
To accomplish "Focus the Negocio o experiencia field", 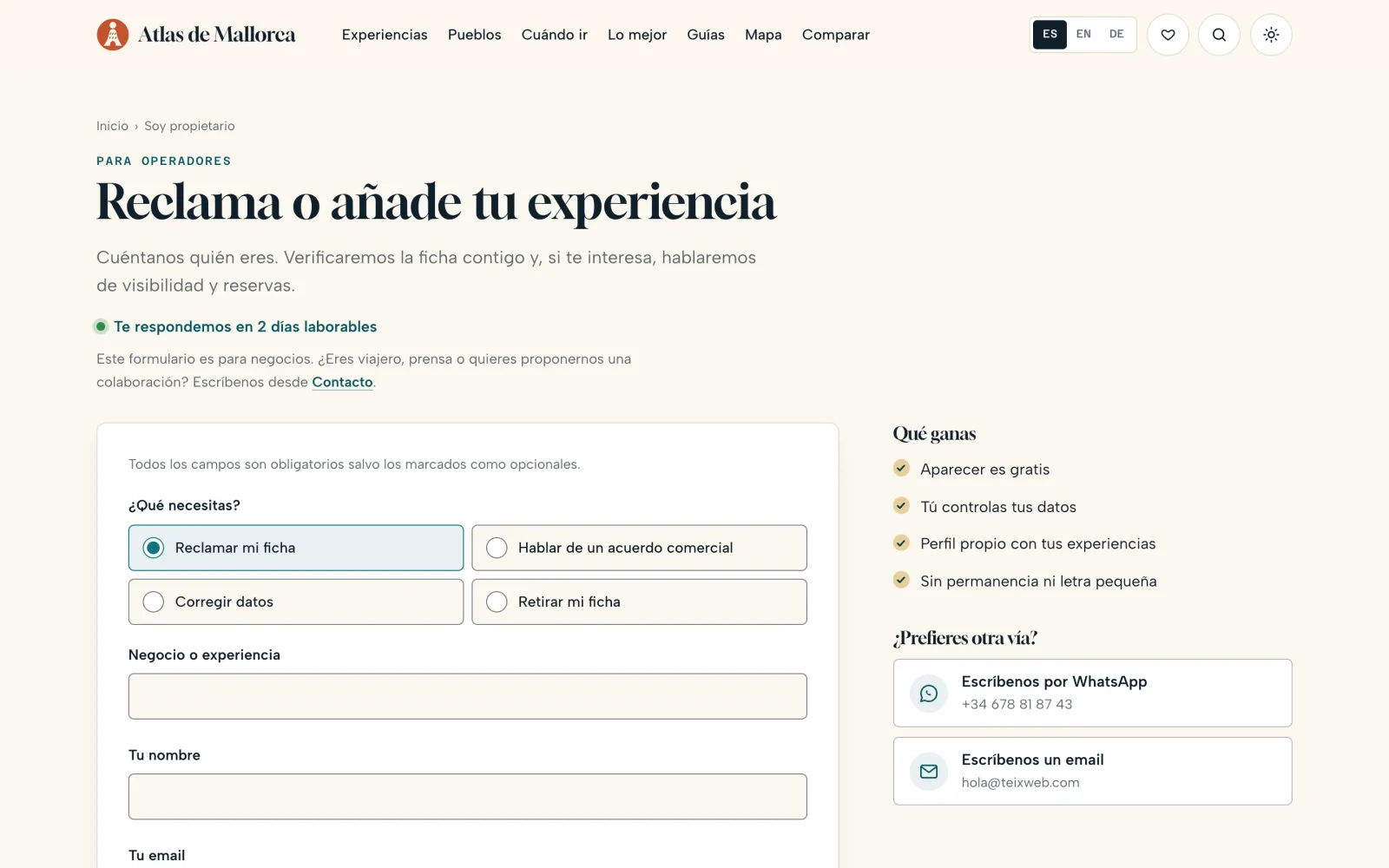I will point(467,696).
